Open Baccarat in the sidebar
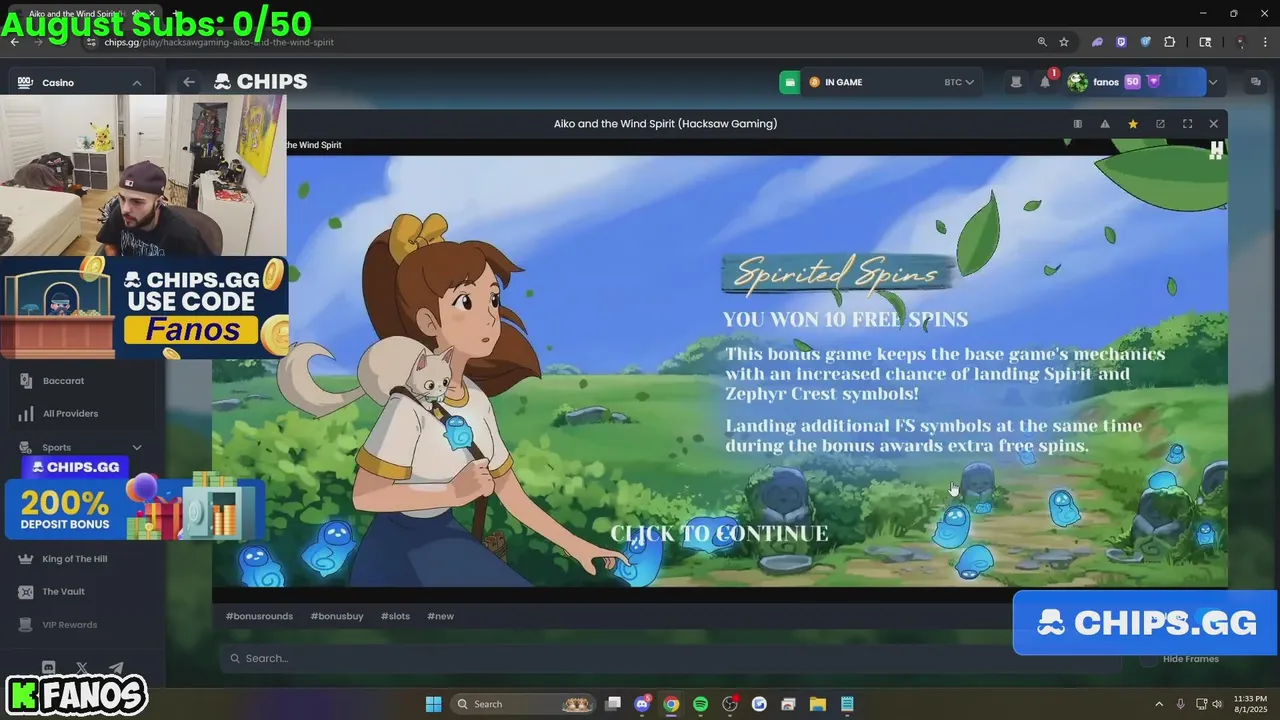The height and width of the screenshot is (720, 1280). 63,381
